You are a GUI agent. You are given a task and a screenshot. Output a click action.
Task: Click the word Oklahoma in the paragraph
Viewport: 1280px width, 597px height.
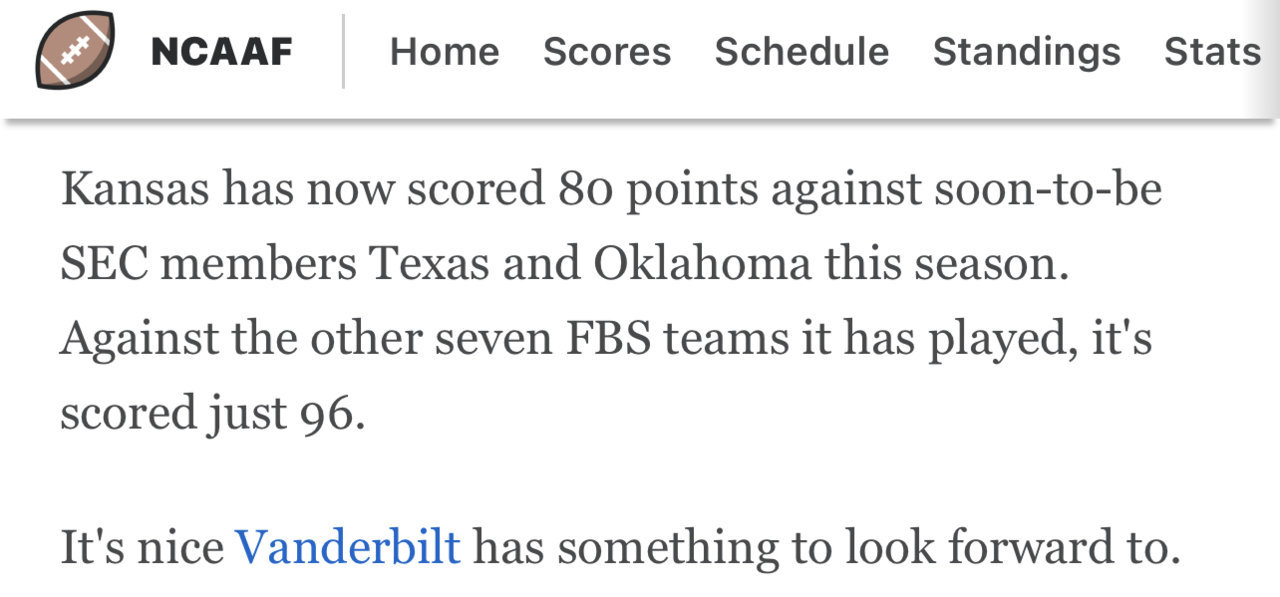point(702,264)
